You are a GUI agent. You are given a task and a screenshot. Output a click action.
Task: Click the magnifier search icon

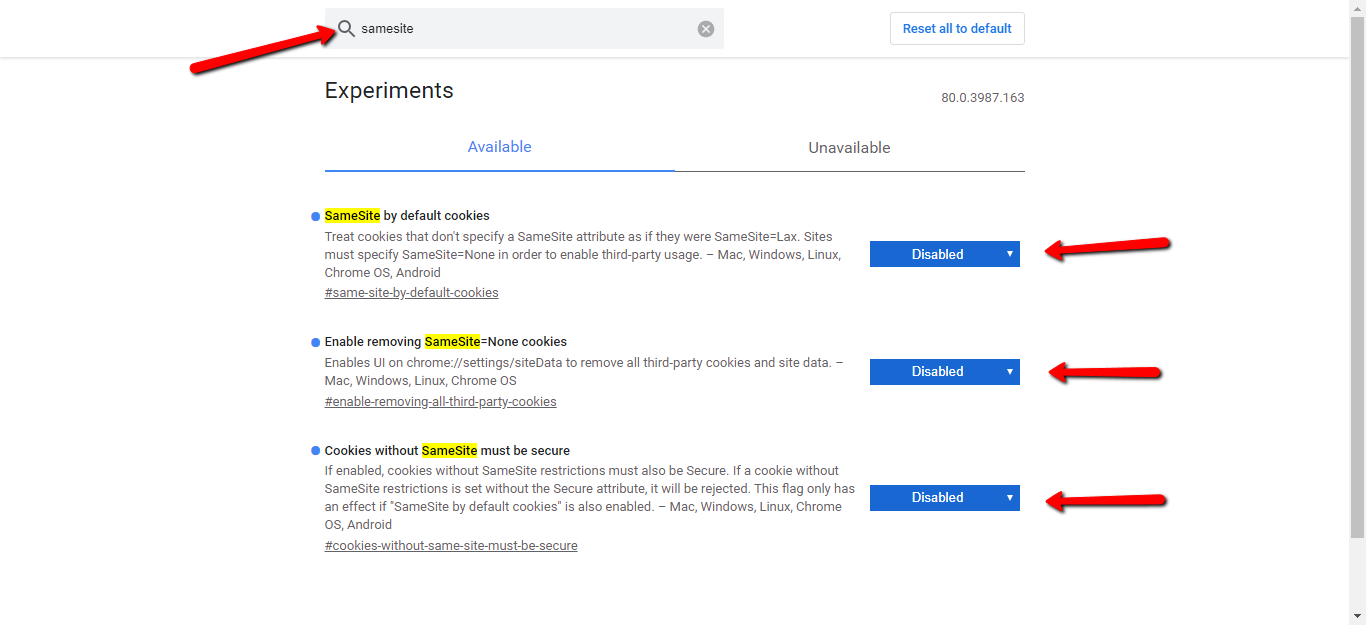pyautogui.click(x=346, y=29)
